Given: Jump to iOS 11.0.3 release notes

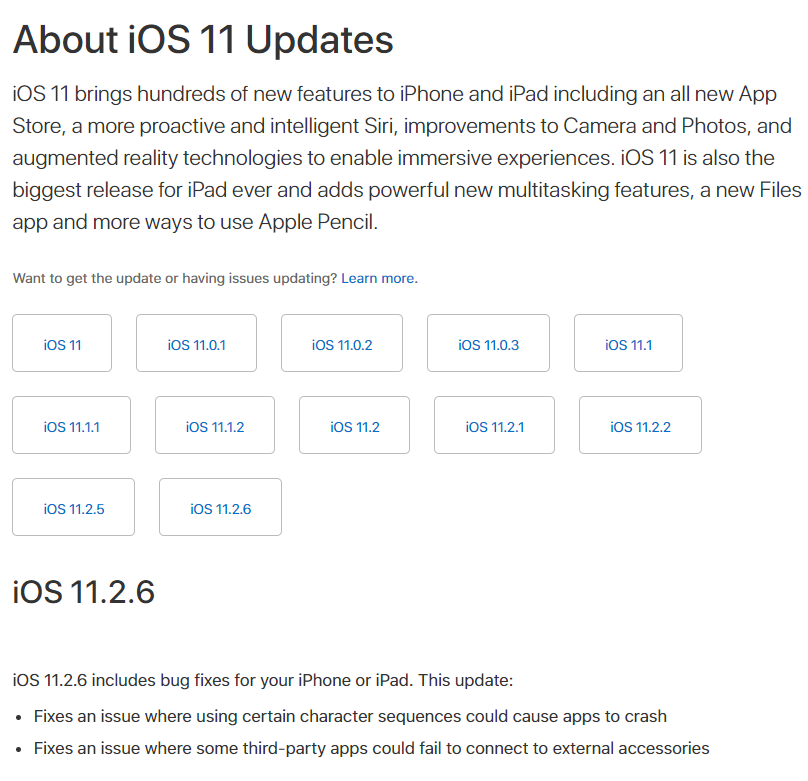Looking at the screenshot, I should tap(489, 343).
